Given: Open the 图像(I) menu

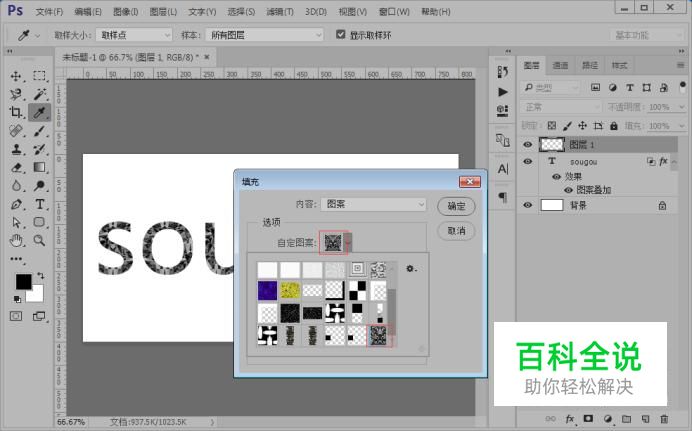Looking at the screenshot, I should 126,12.
